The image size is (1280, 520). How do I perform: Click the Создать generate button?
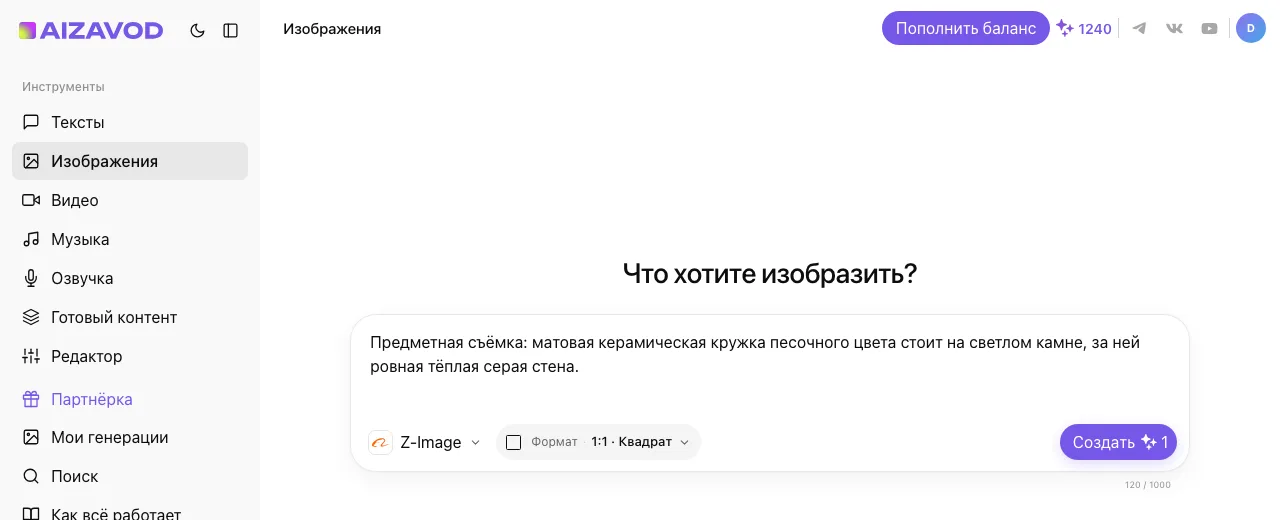point(1118,442)
